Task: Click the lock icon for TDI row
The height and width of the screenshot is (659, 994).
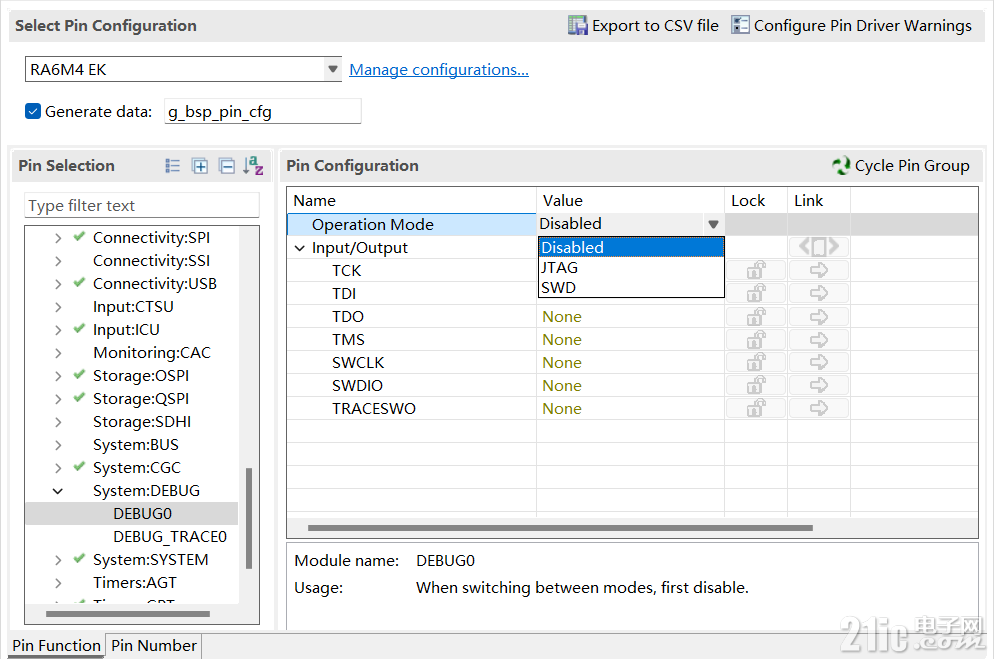Action: (x=756, y=293)
